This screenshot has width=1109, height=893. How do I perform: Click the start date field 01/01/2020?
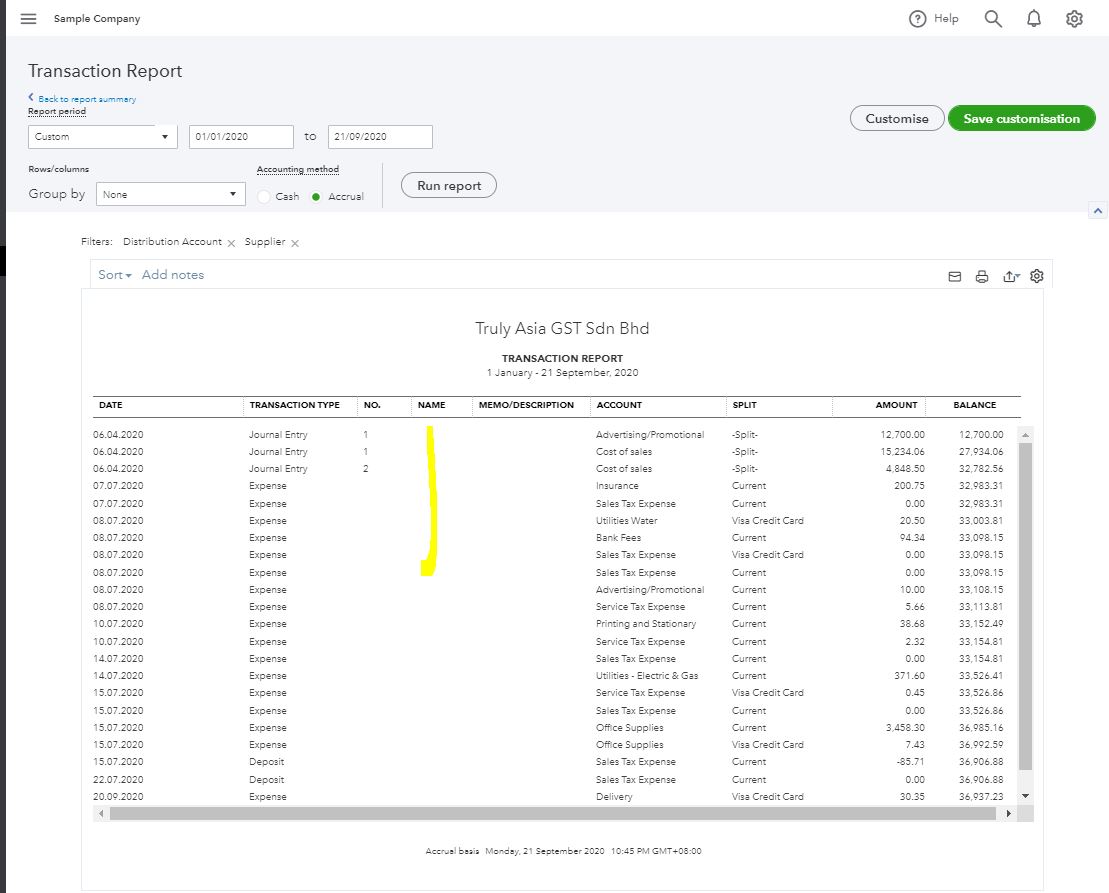tap(240, 137)
